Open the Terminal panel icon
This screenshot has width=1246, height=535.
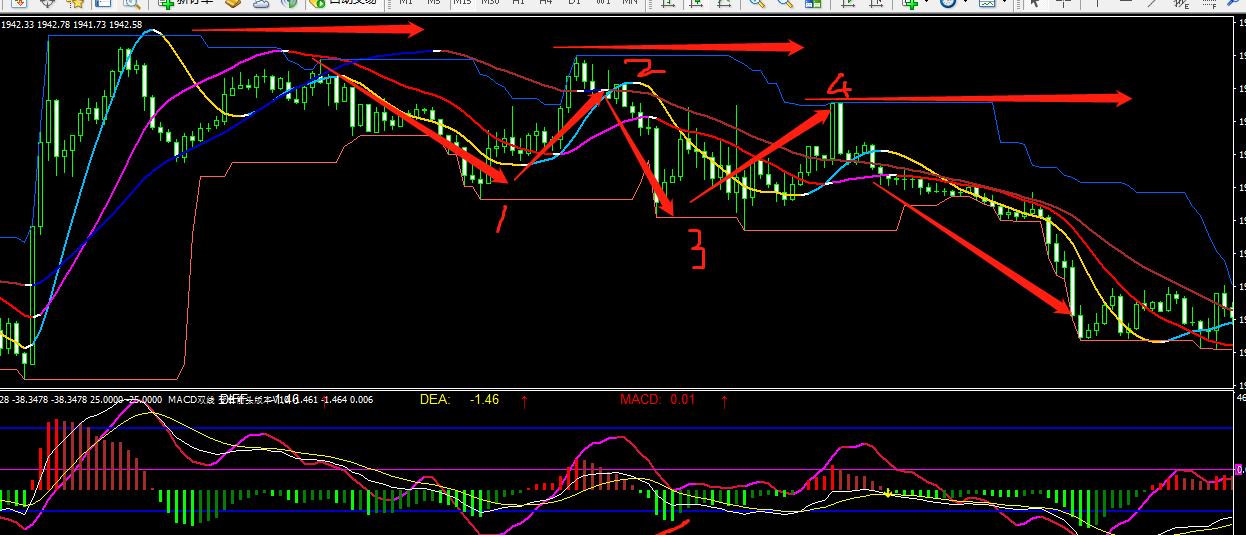[104, 3]
